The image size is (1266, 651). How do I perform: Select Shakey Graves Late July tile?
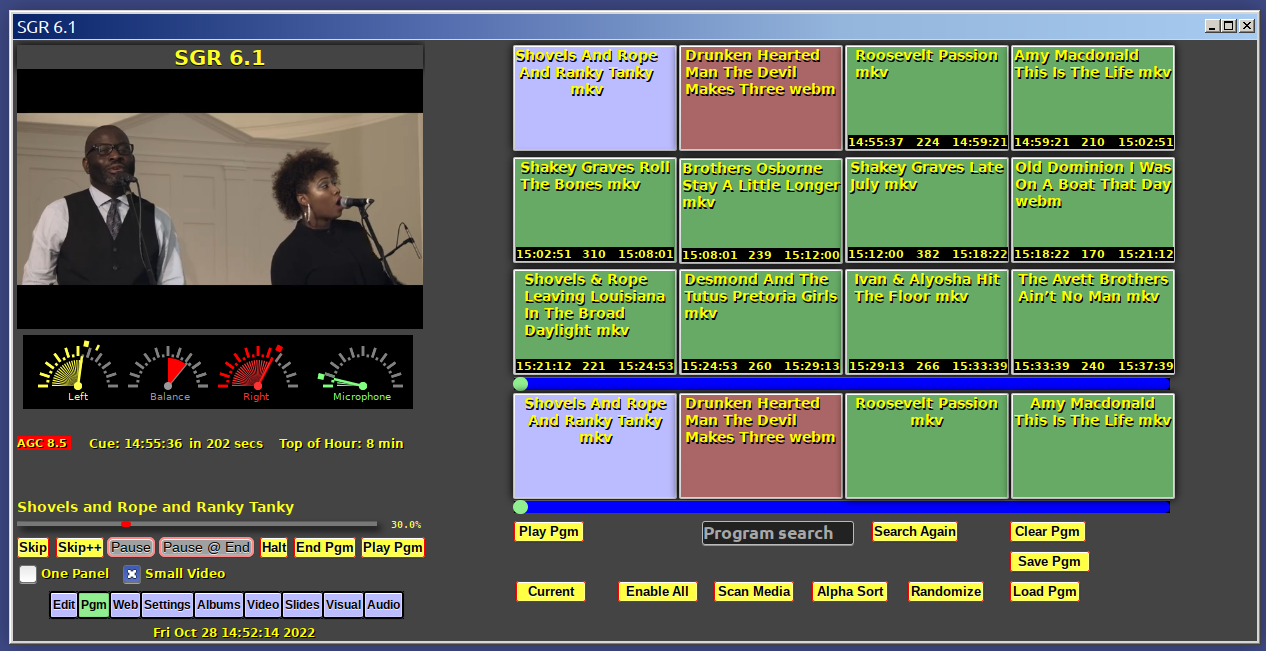coord(927,210)
